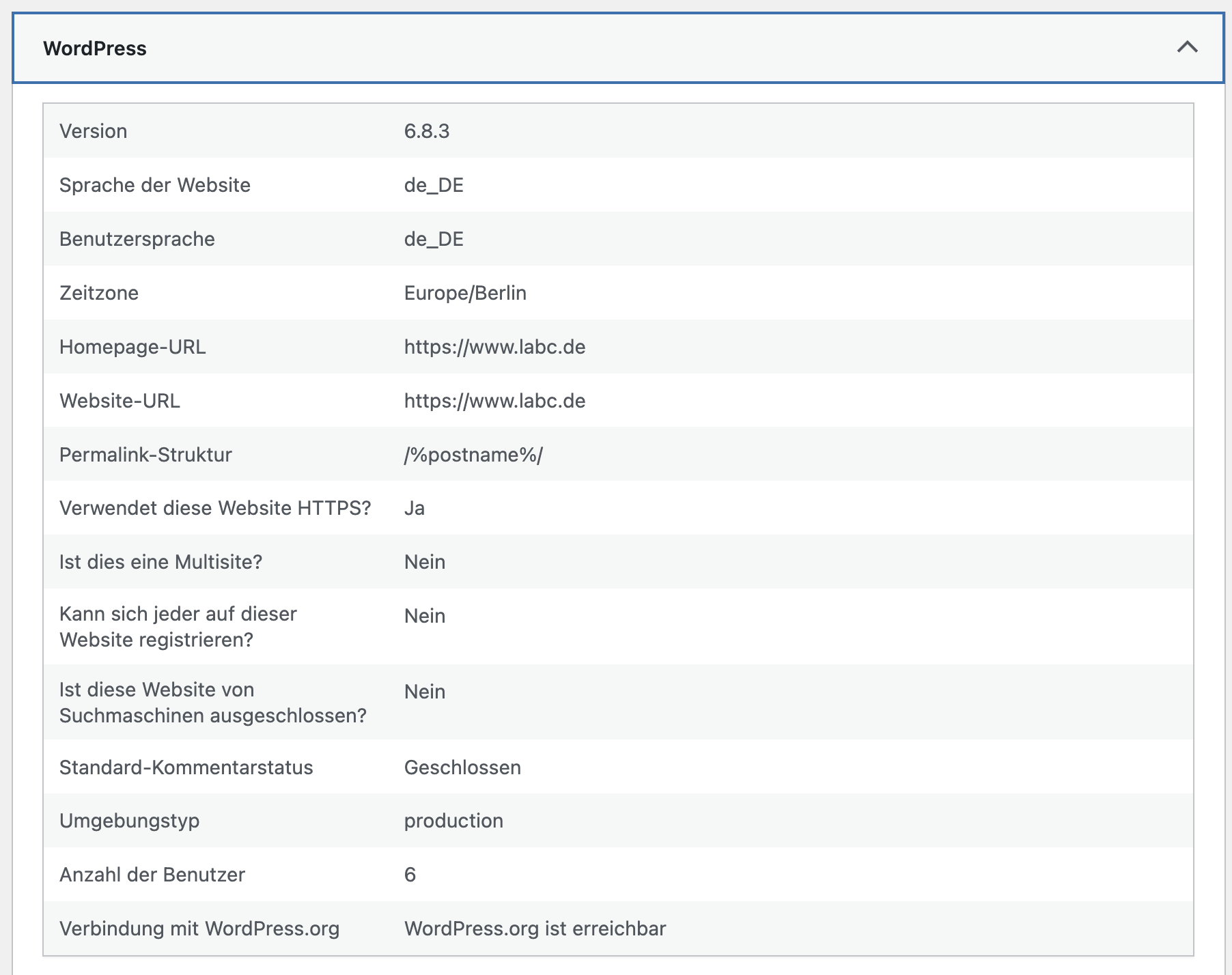Collapse the WordPress section chevron arrow

point(1187,47)
